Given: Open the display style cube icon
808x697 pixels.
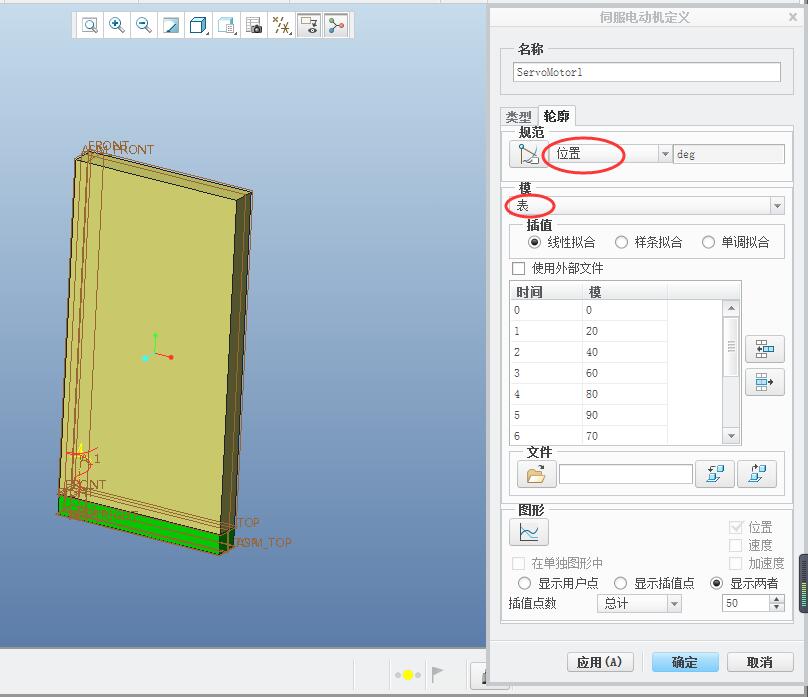Looking at the screenshot, I should point(198,25).
